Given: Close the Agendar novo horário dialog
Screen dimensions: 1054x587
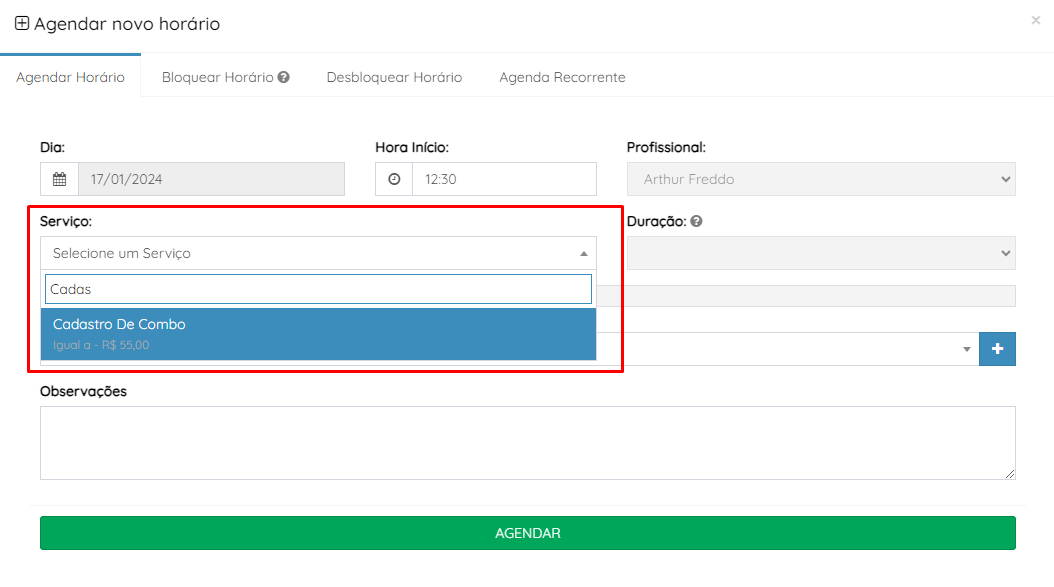Looking at the screenshot, I should click(x=1035, y=20).
